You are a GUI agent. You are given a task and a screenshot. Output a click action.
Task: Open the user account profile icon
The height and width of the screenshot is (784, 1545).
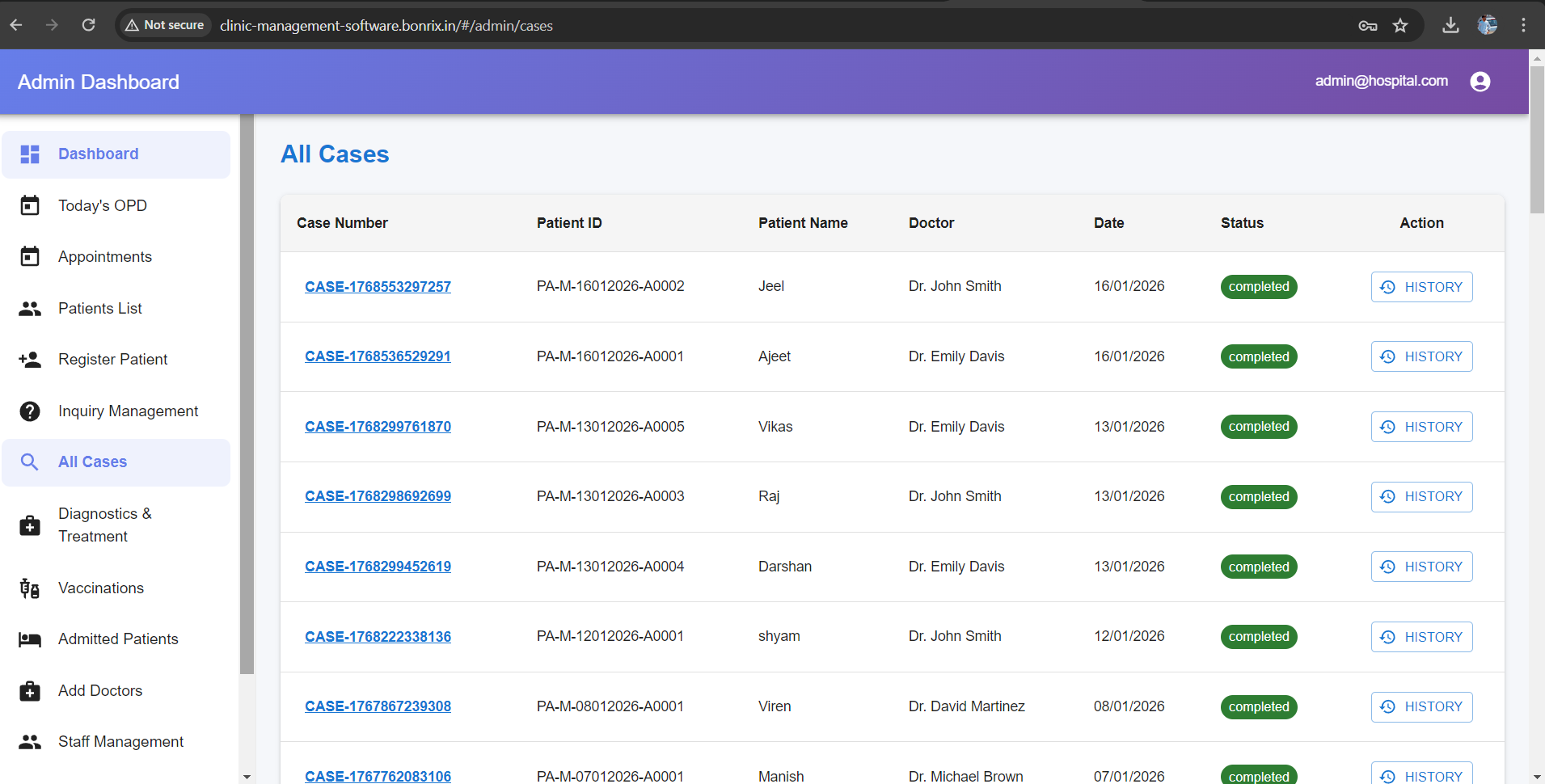click(1480, 82)
